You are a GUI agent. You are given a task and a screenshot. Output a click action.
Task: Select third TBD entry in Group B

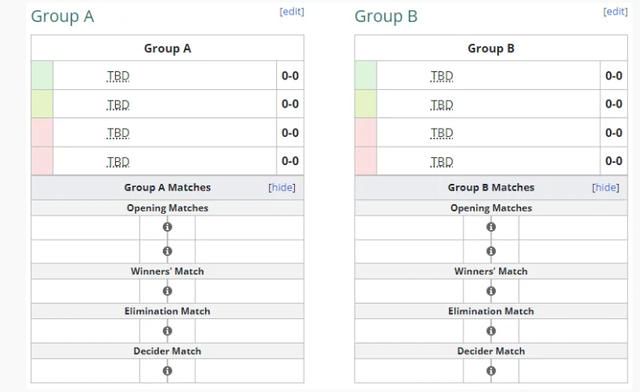click(442, 133)
